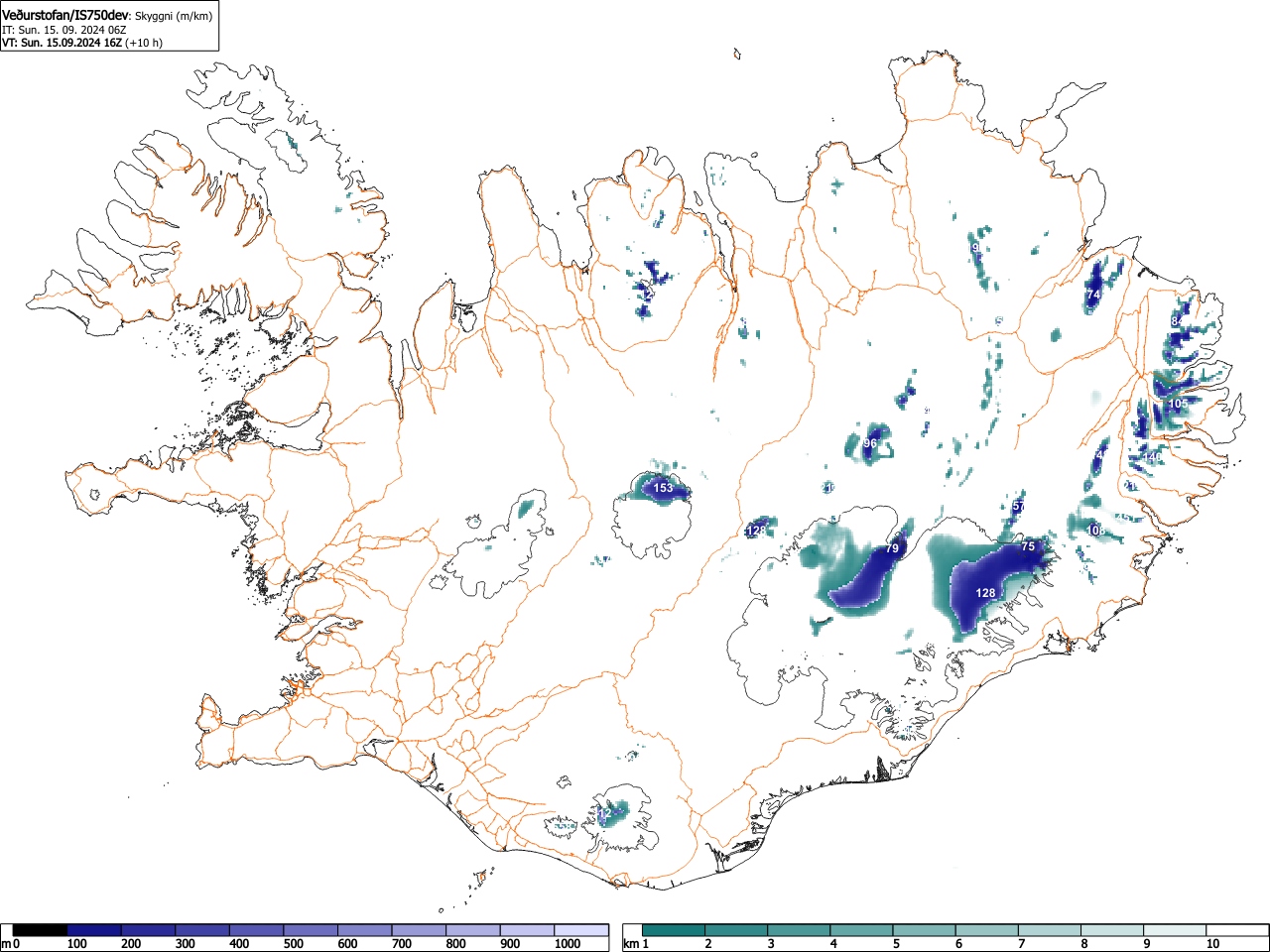The image size is (1270, 952).
Task: Click the 7–8 km legend swatch
Action: point(1049,930)
